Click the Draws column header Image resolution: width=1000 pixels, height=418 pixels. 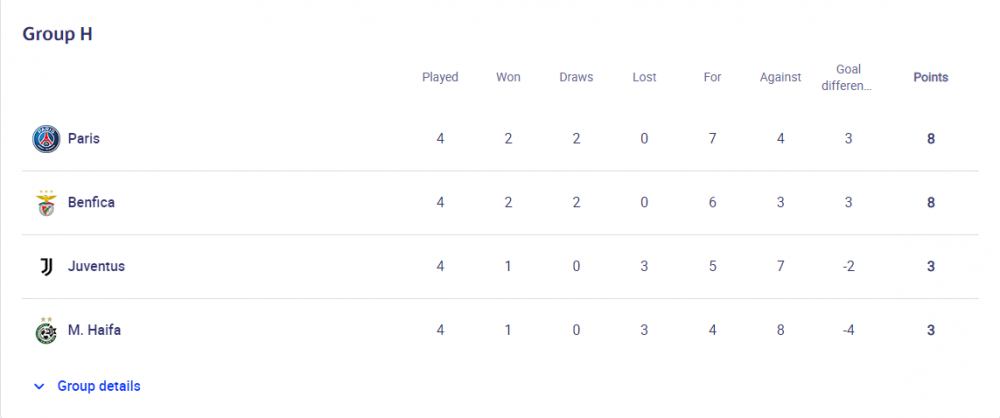[576, 77]
